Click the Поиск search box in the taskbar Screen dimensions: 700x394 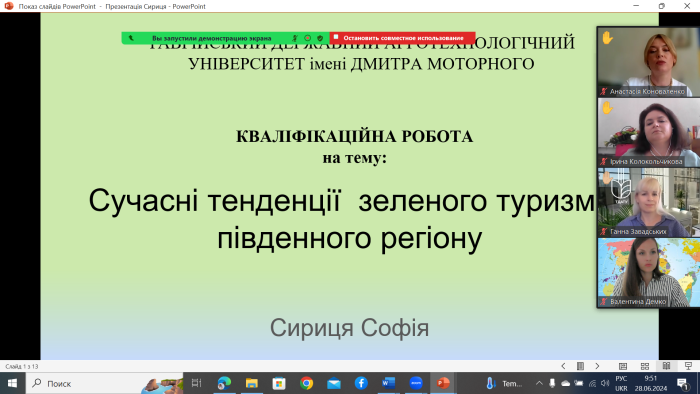[104, 383]
